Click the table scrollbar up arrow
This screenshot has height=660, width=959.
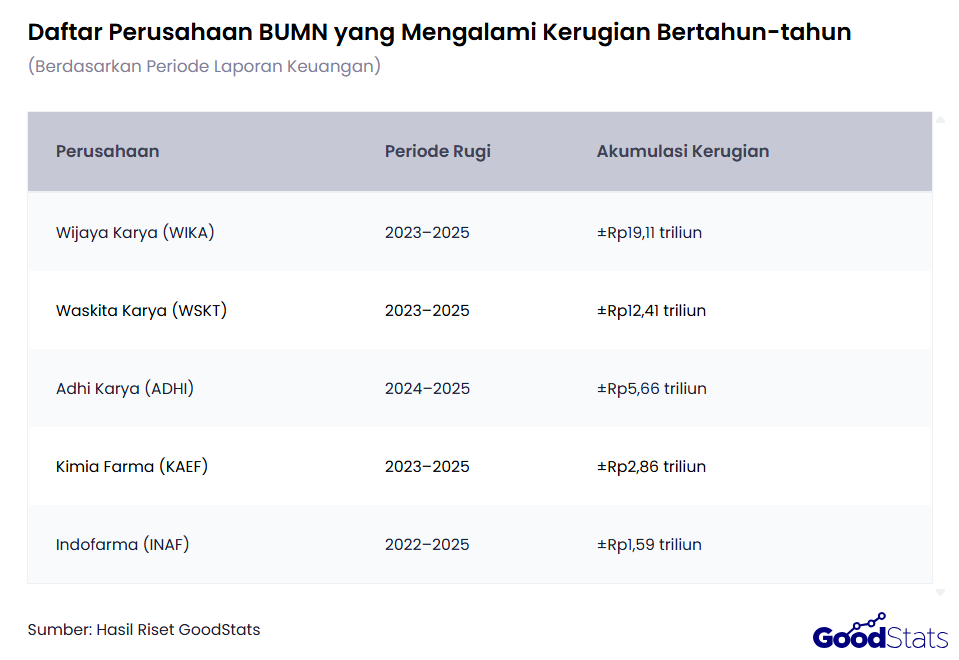940,120
